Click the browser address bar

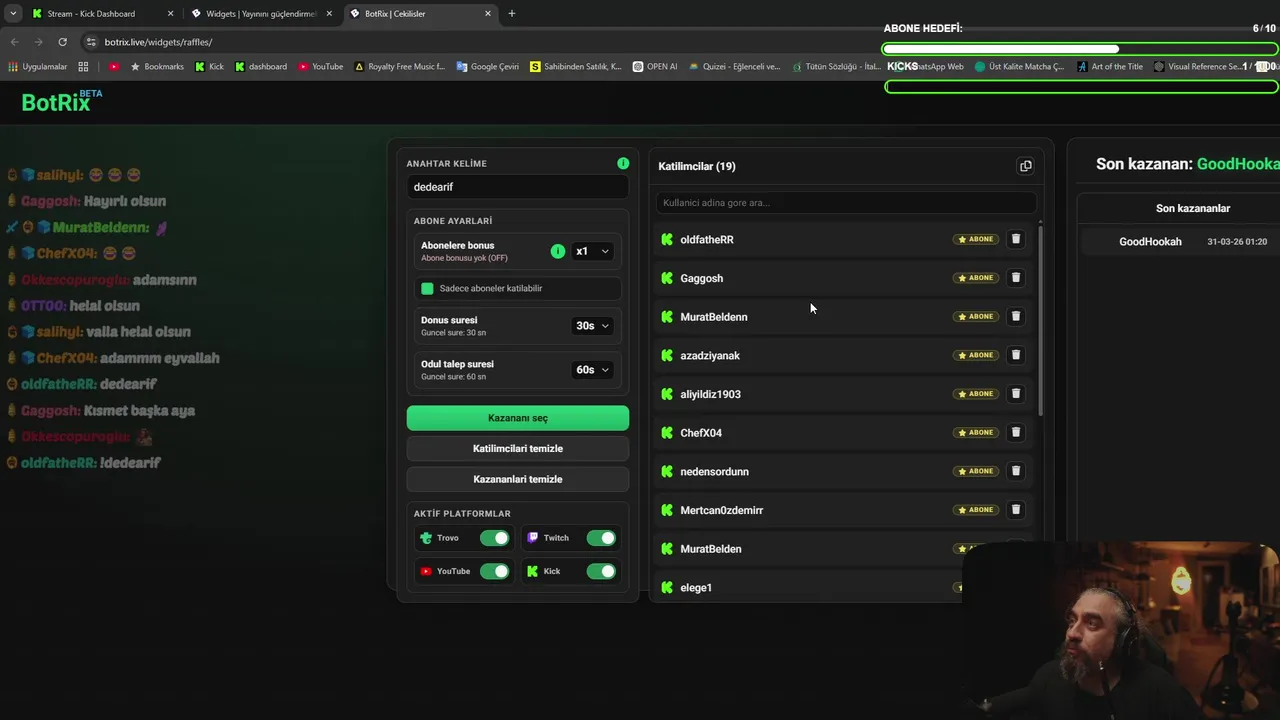480,42
